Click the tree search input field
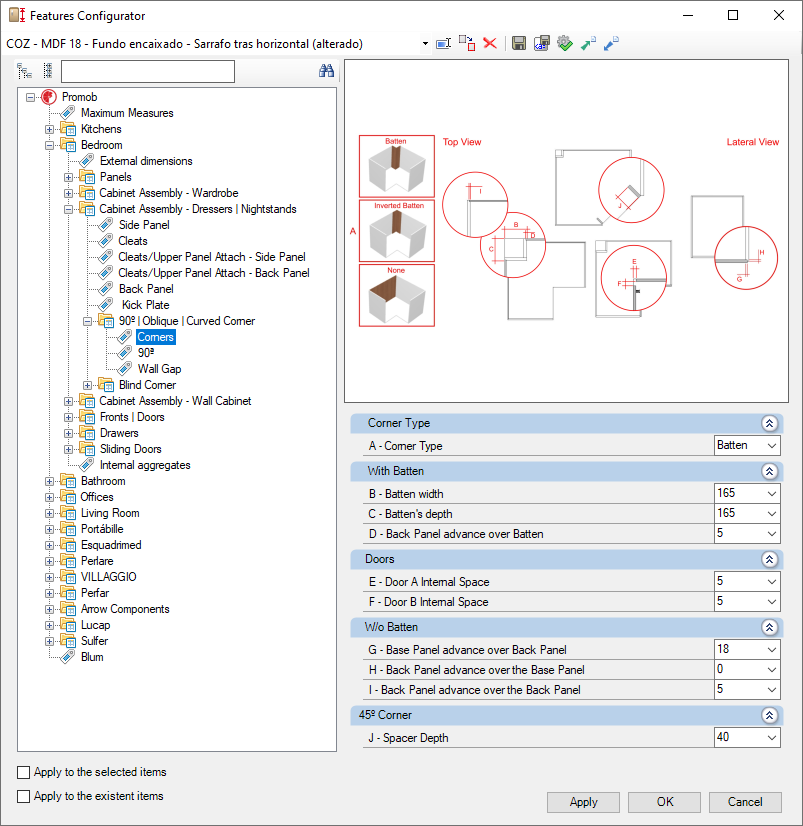The height and width of the screenshot is (826, 803). point(147,71)
